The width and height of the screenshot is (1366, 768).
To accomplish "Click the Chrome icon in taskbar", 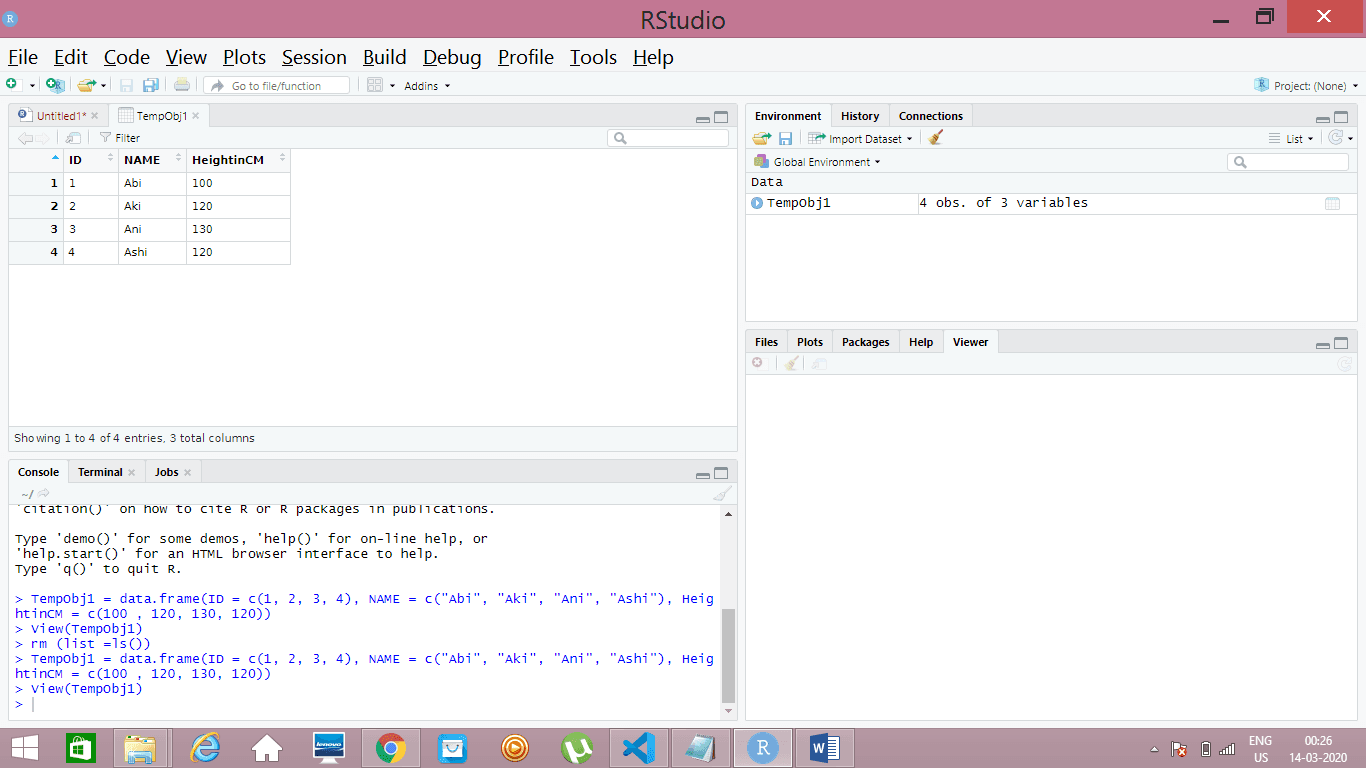I will click(390, 748).
